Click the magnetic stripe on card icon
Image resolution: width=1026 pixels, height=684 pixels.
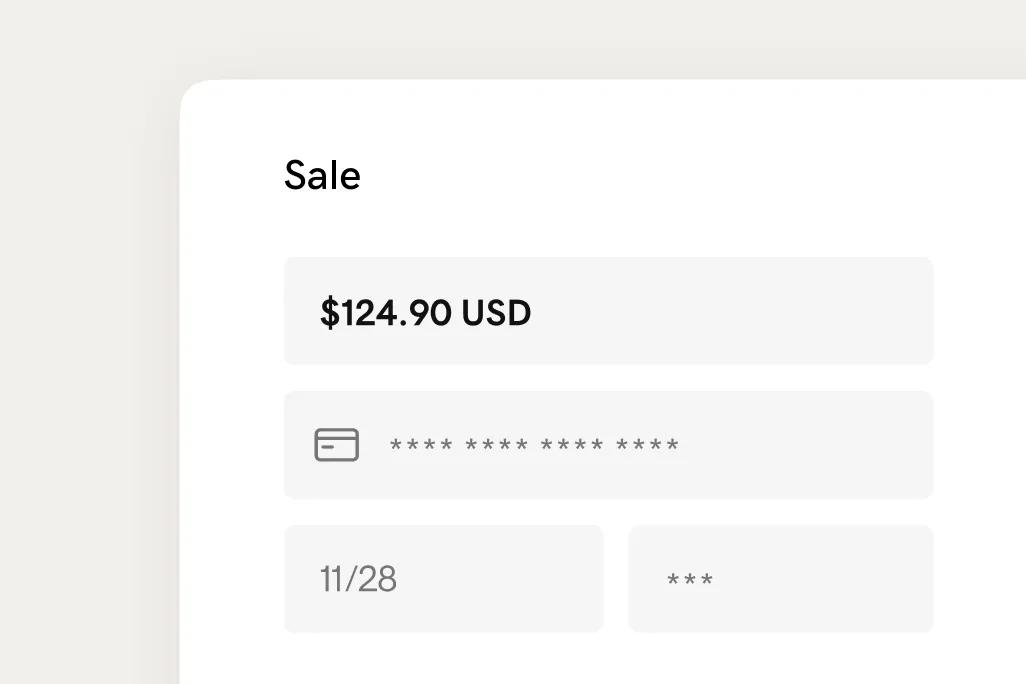click(335, 438)
